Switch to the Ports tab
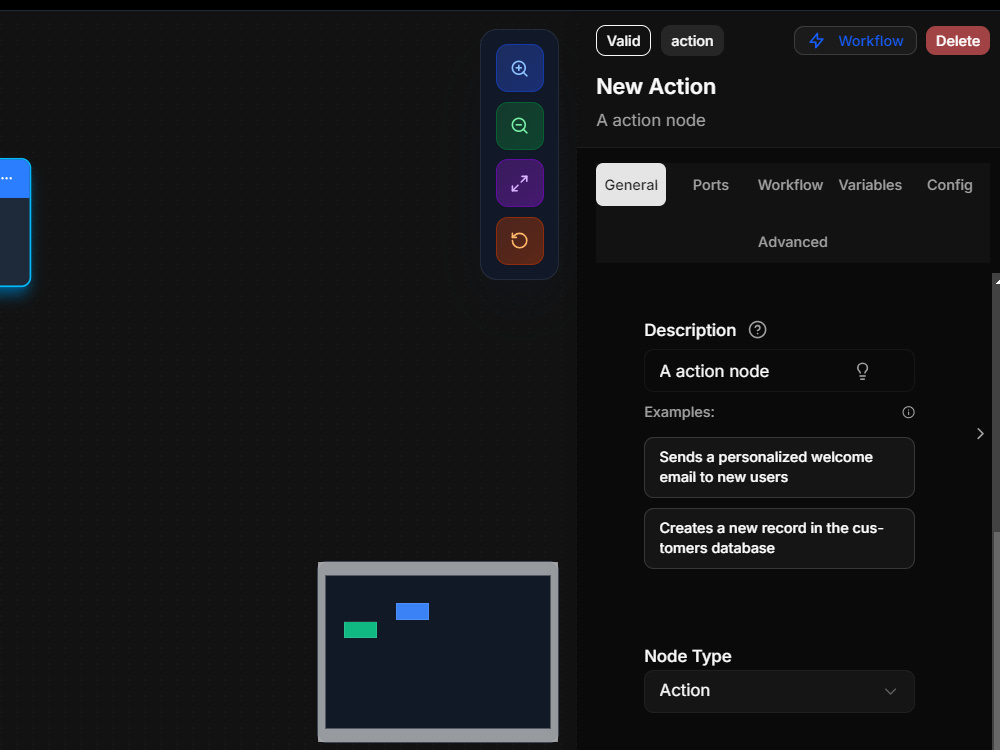1000x750 pixels. (x=710, y=185)
